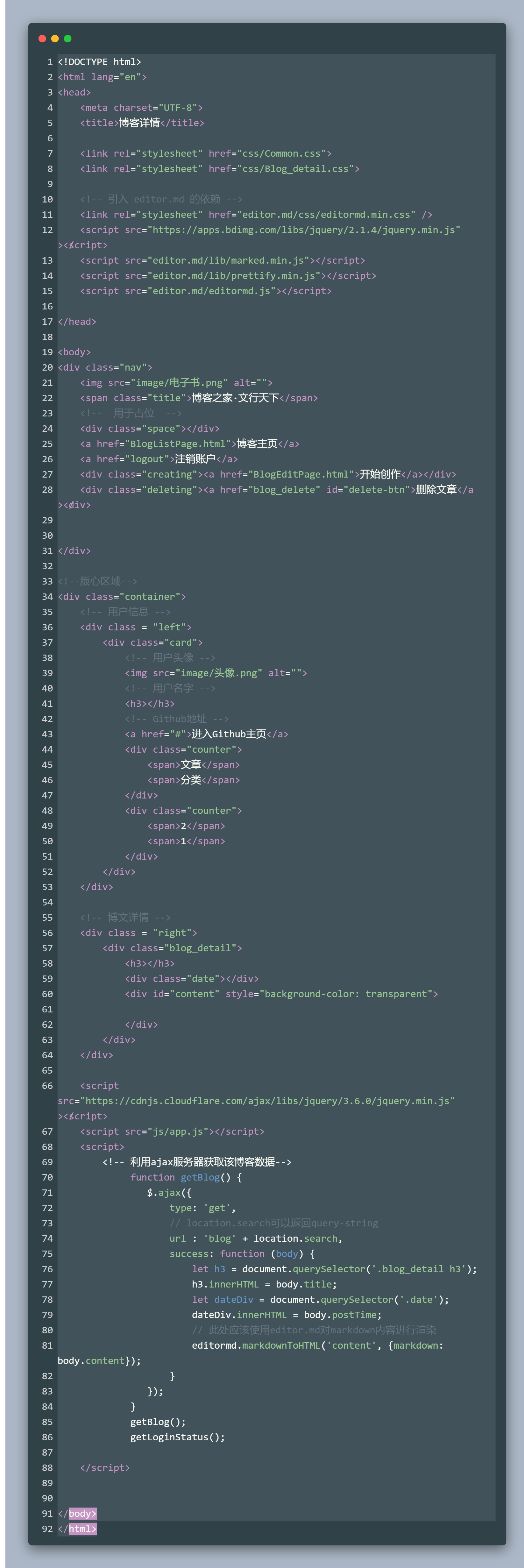This screenshot has height=1568, width=524.
Task: Click the yellow minimize dot
Action: pos(55,38)
